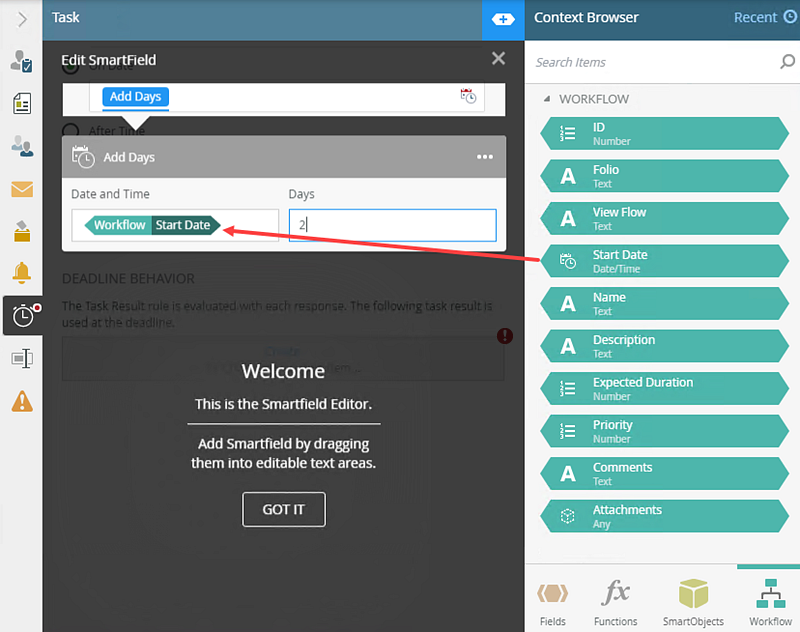Click the Workflow Start Date token

click(153, 225)
